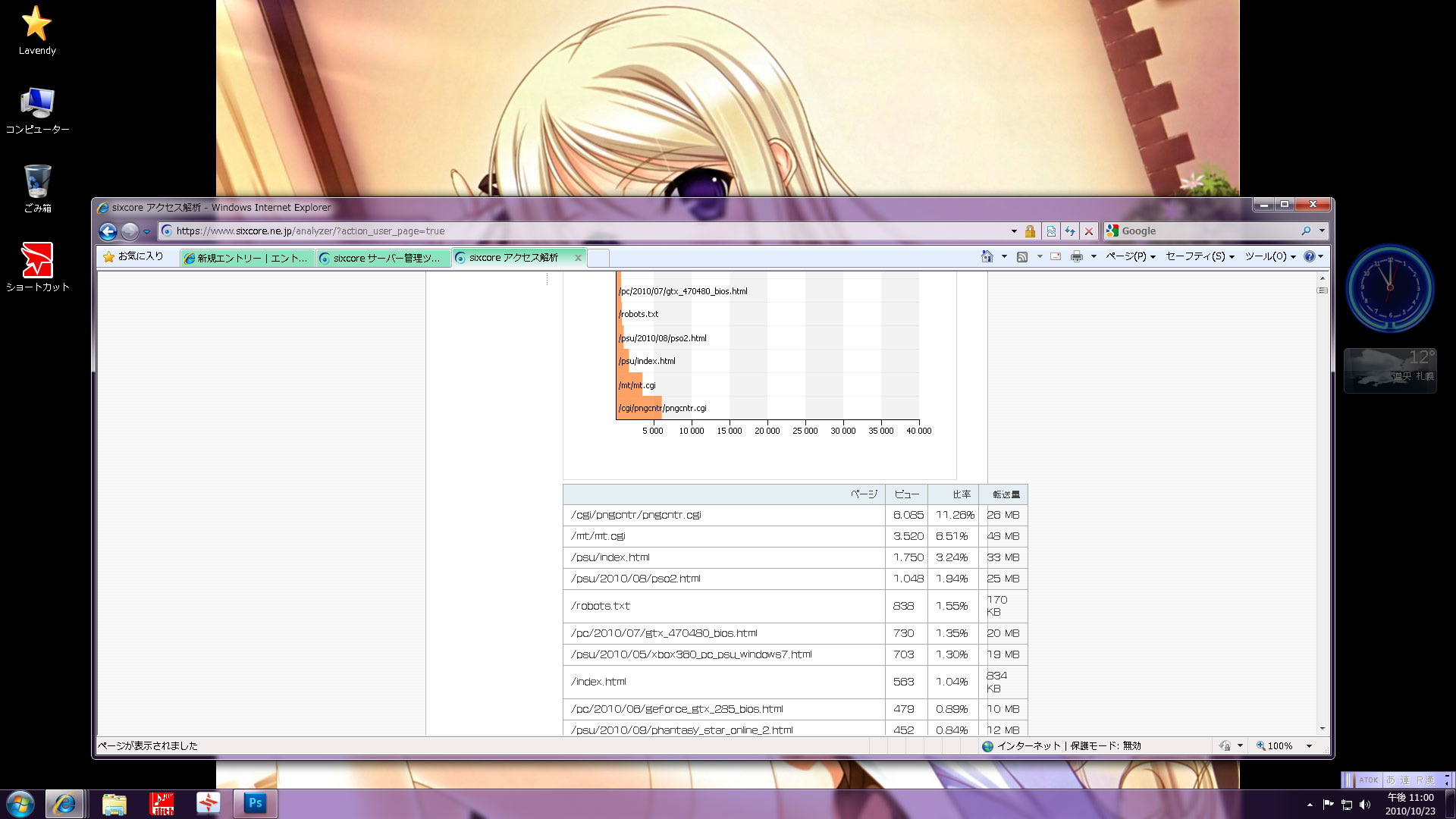This screenshot has width=1456, height=819.
Task: Open the お気に入り favorites button
Action: 133,256
